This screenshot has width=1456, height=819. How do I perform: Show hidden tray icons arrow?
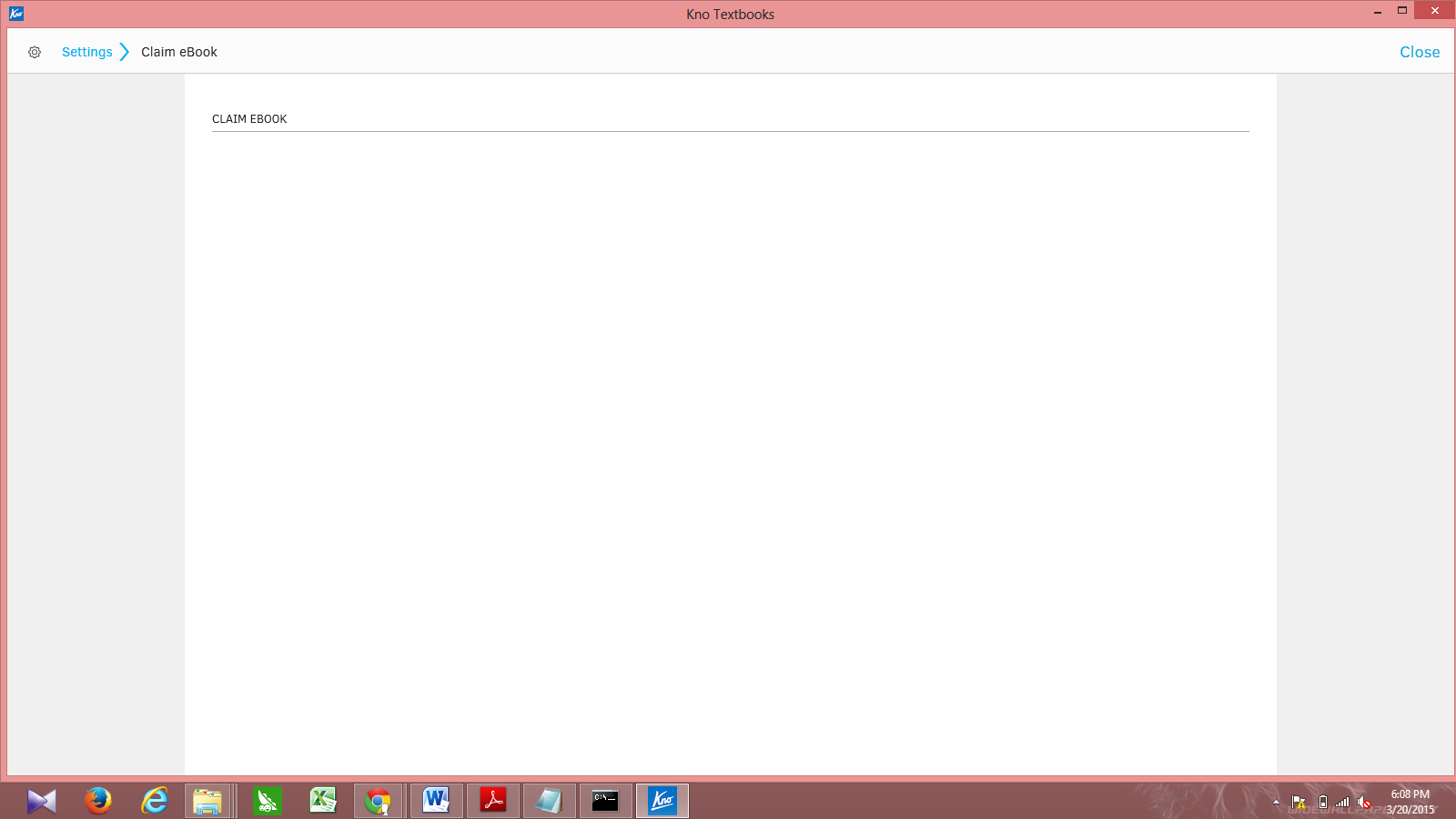pos(1276,802)
